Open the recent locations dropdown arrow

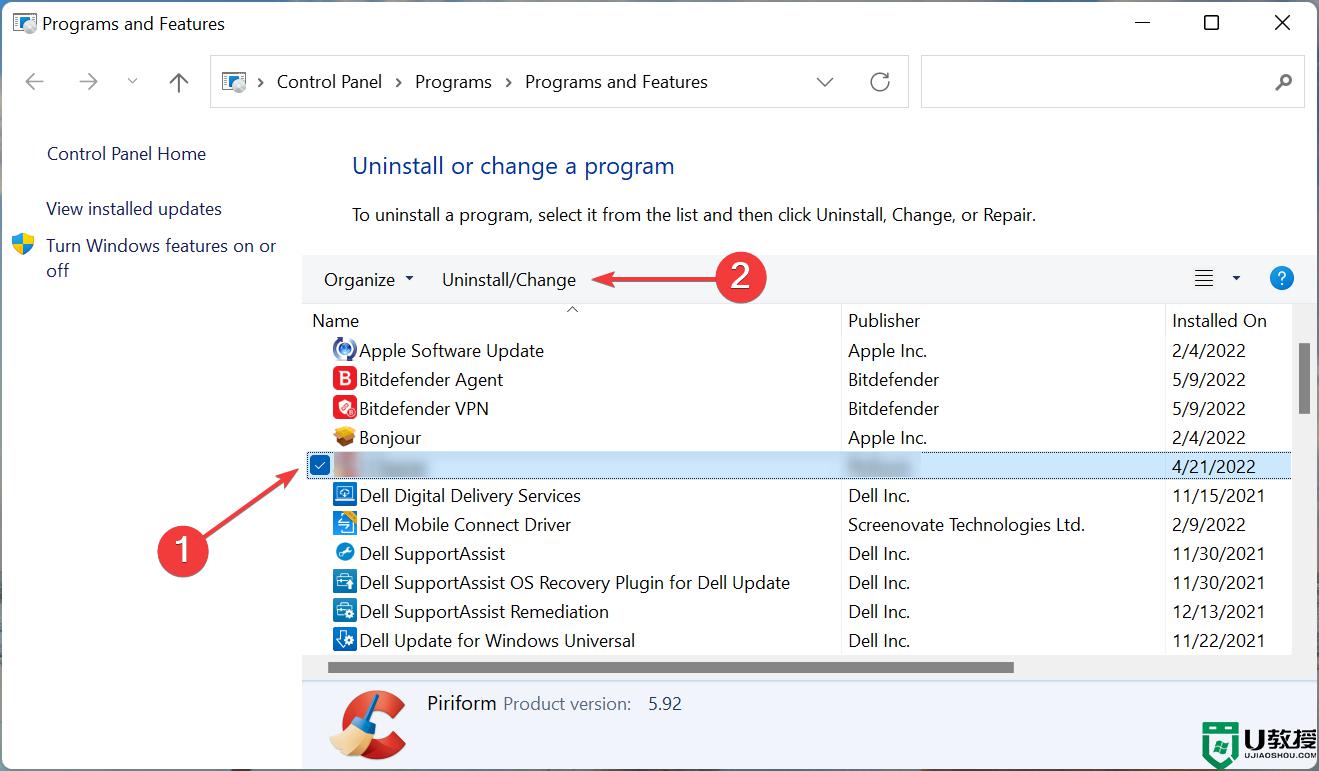click(133, 82)
